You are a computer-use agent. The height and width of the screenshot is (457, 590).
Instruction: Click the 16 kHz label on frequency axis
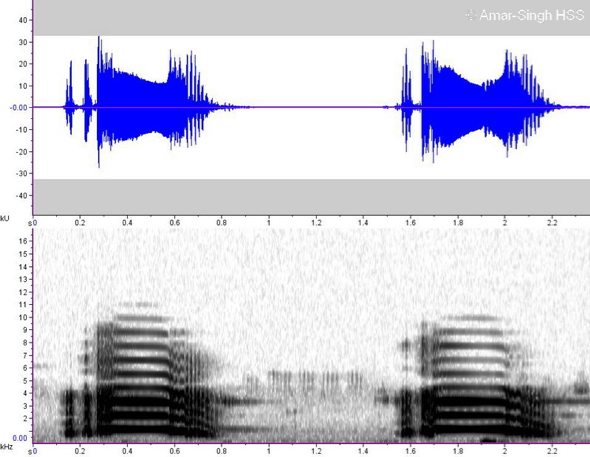[x=23, y=241]
